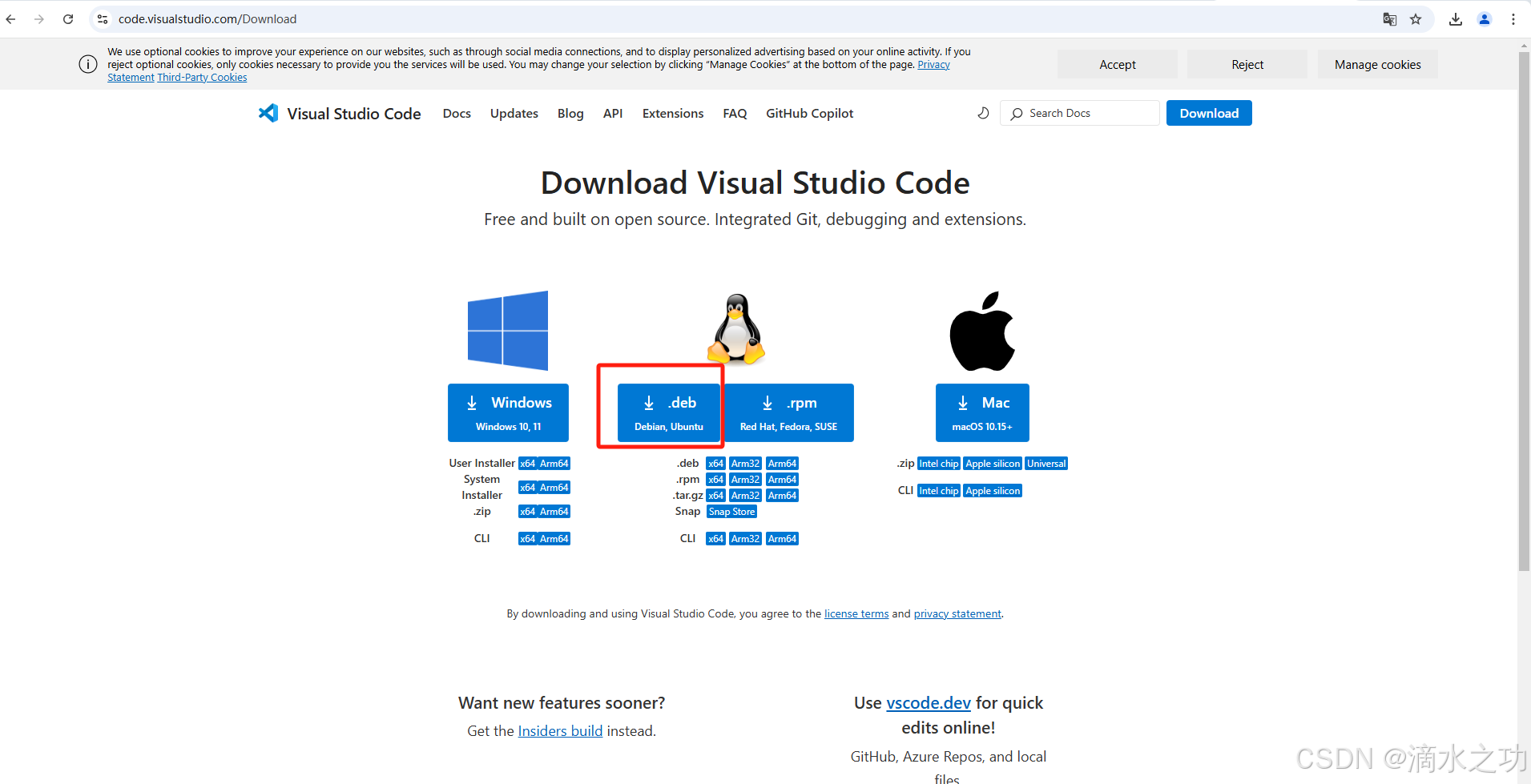This screenshot has width=1531, height=784.
Task: Click the search magnifier icon
Action: point(1017,114)
